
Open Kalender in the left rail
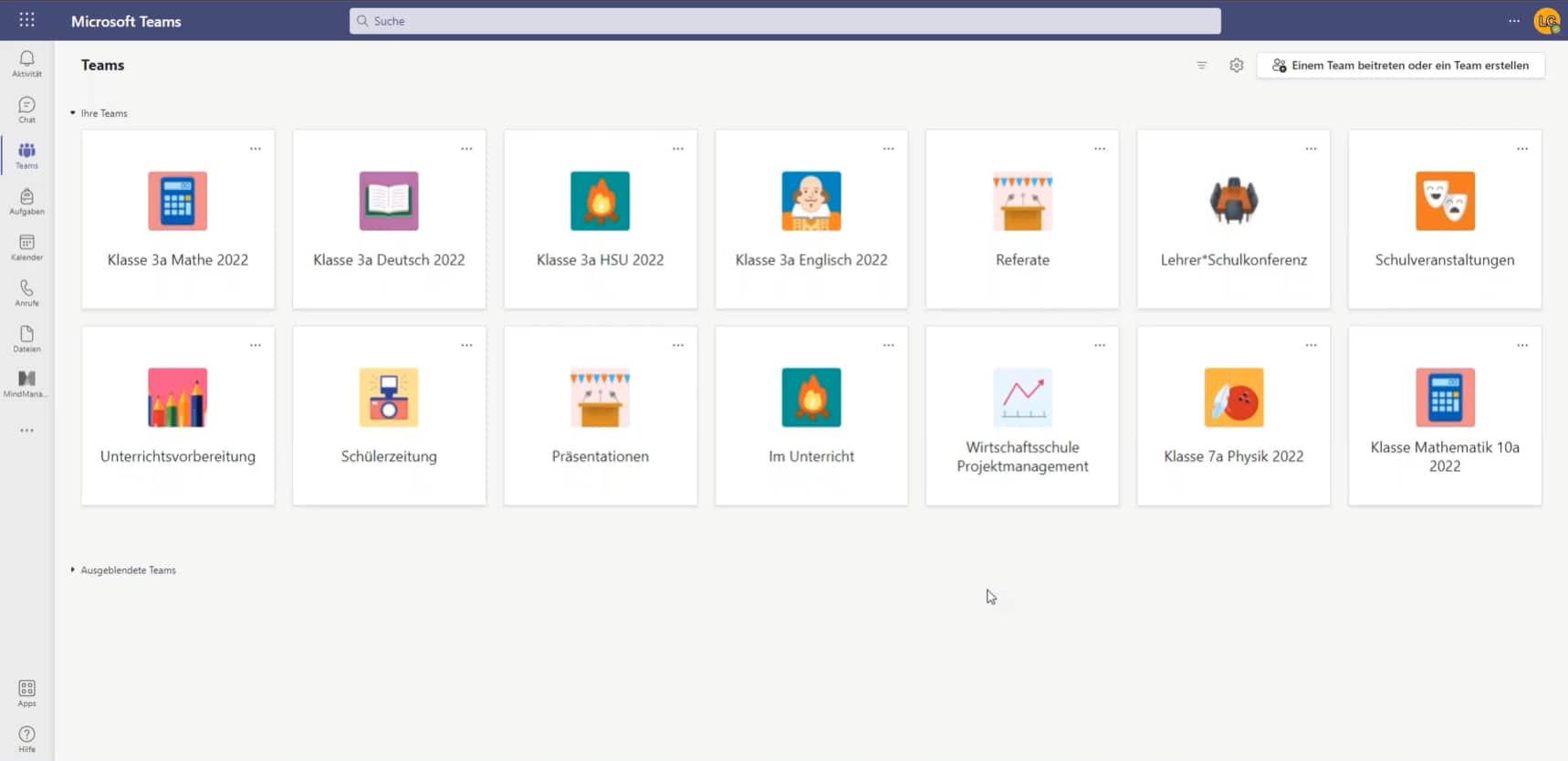coord(26,246)
